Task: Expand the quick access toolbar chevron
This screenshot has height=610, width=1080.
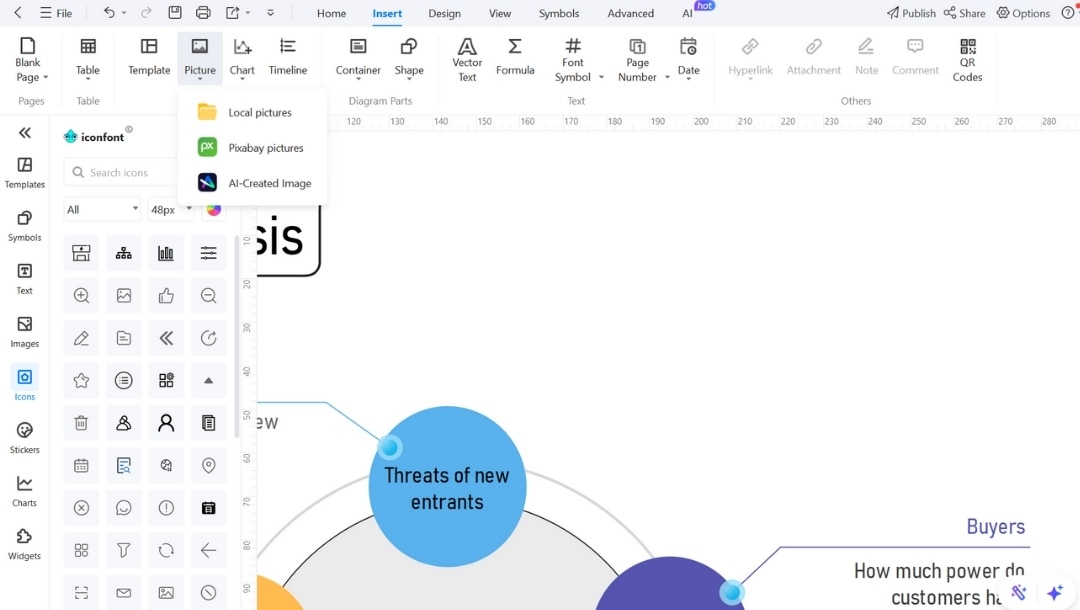Action: click(271, 12)
